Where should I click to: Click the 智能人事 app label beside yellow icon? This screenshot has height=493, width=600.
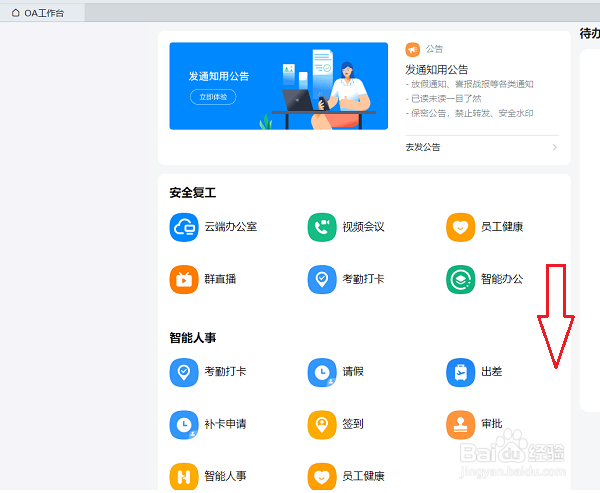[225, 476]
